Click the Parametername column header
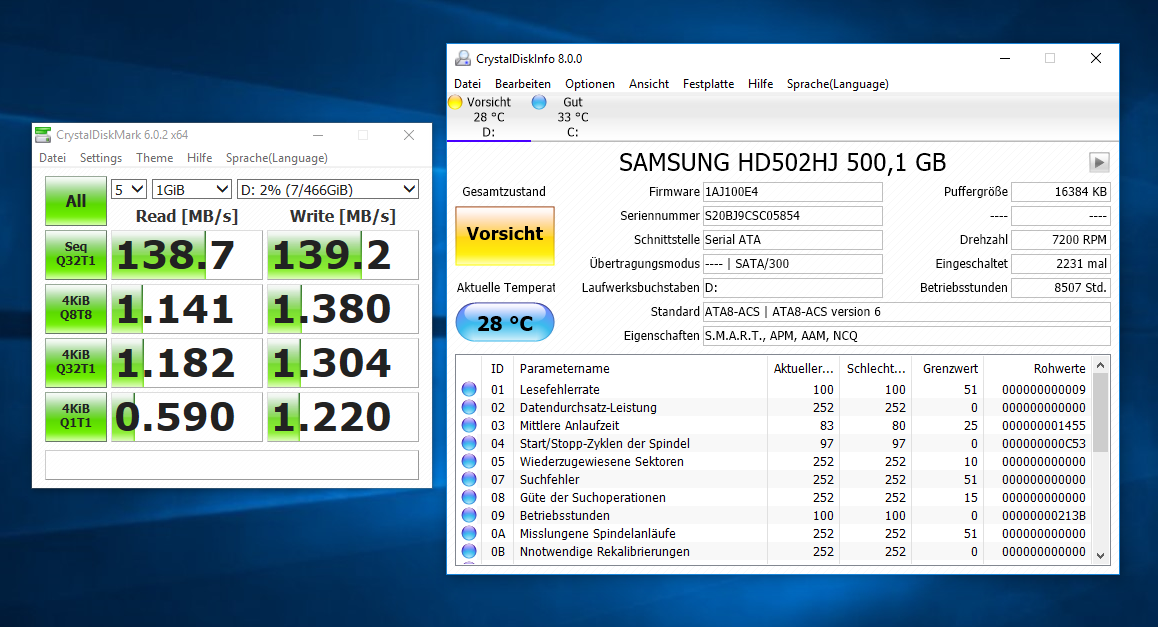1158x627 pixels. [x=640, y=369]
